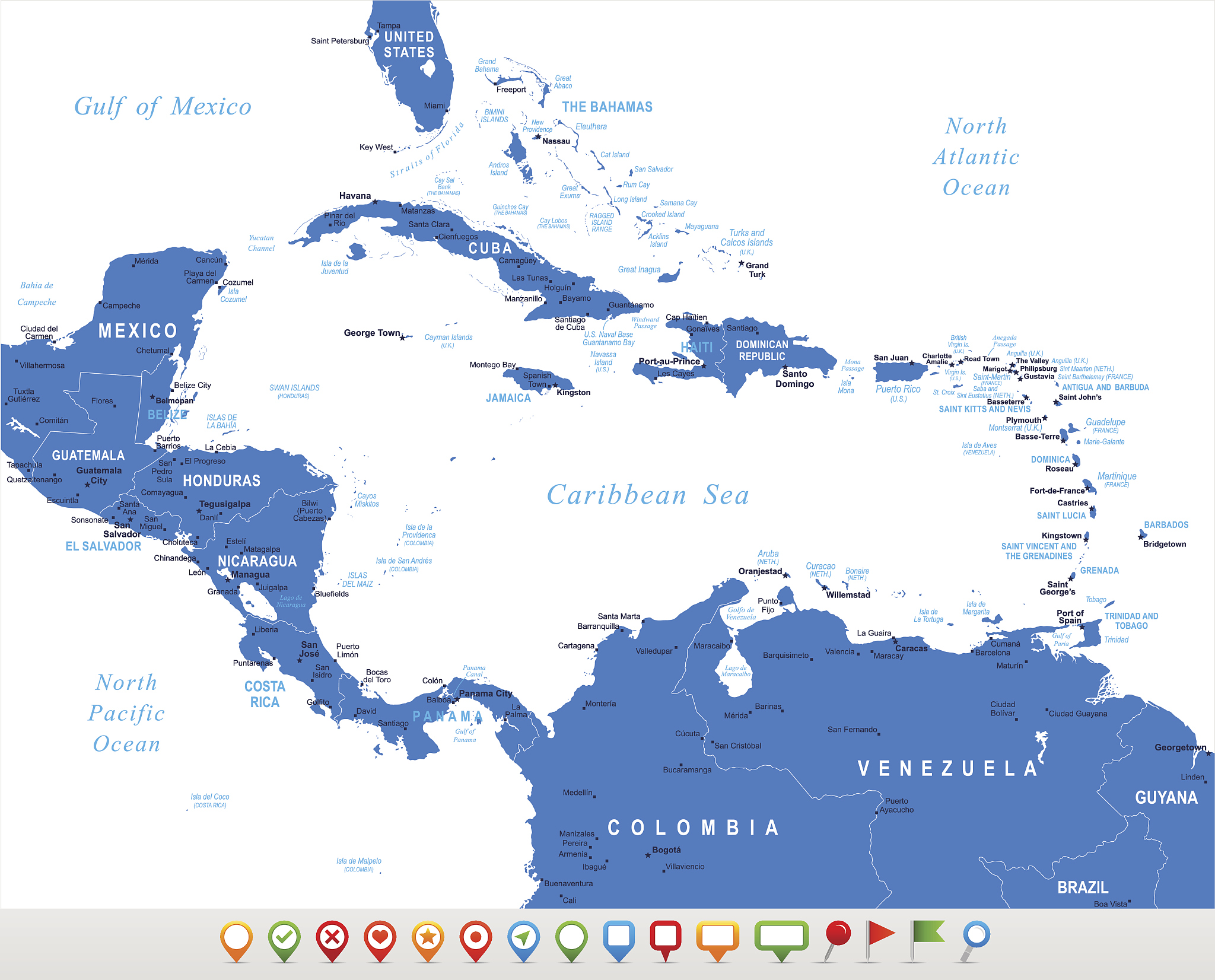This screenshot has height=980, width=1215.
Task: Click the BELIZE country label
Action: pos(167,415)
